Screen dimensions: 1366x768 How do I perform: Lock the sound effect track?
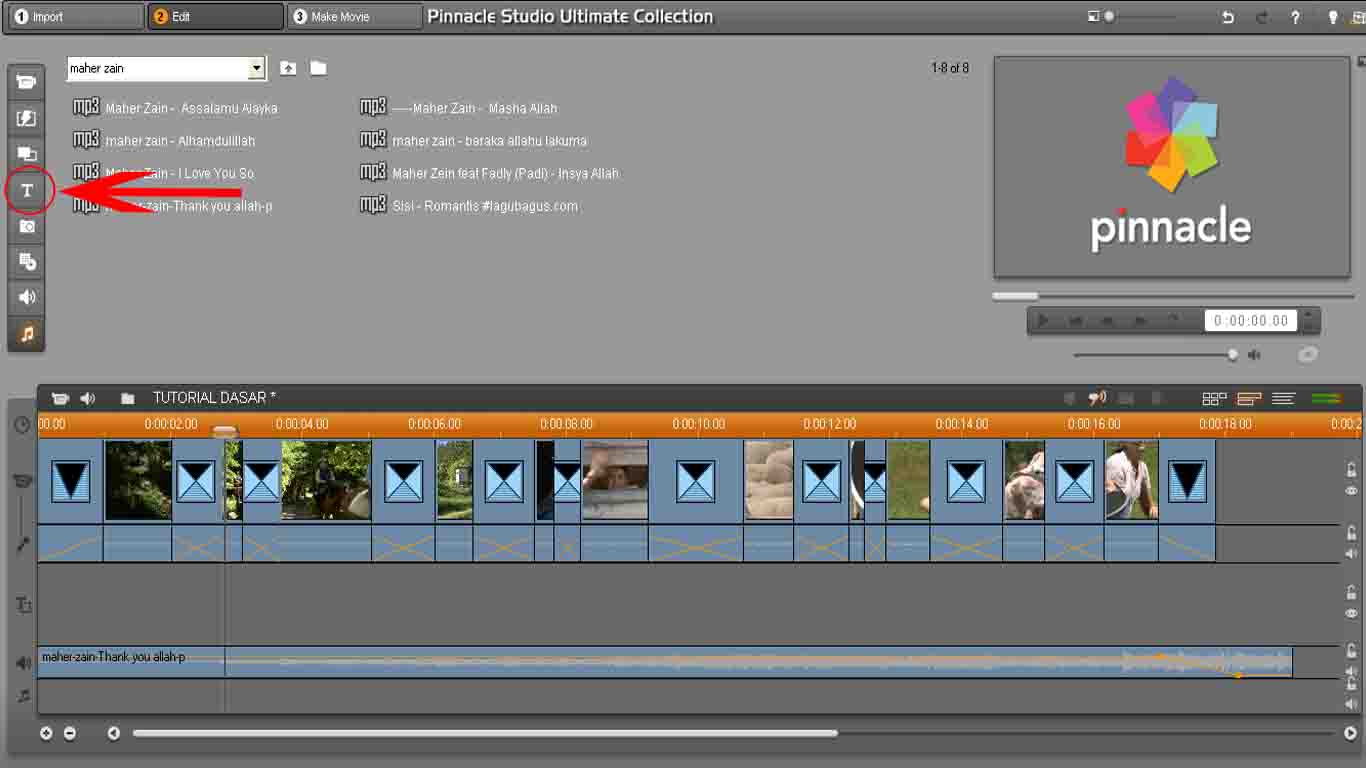coord(1351,650)
